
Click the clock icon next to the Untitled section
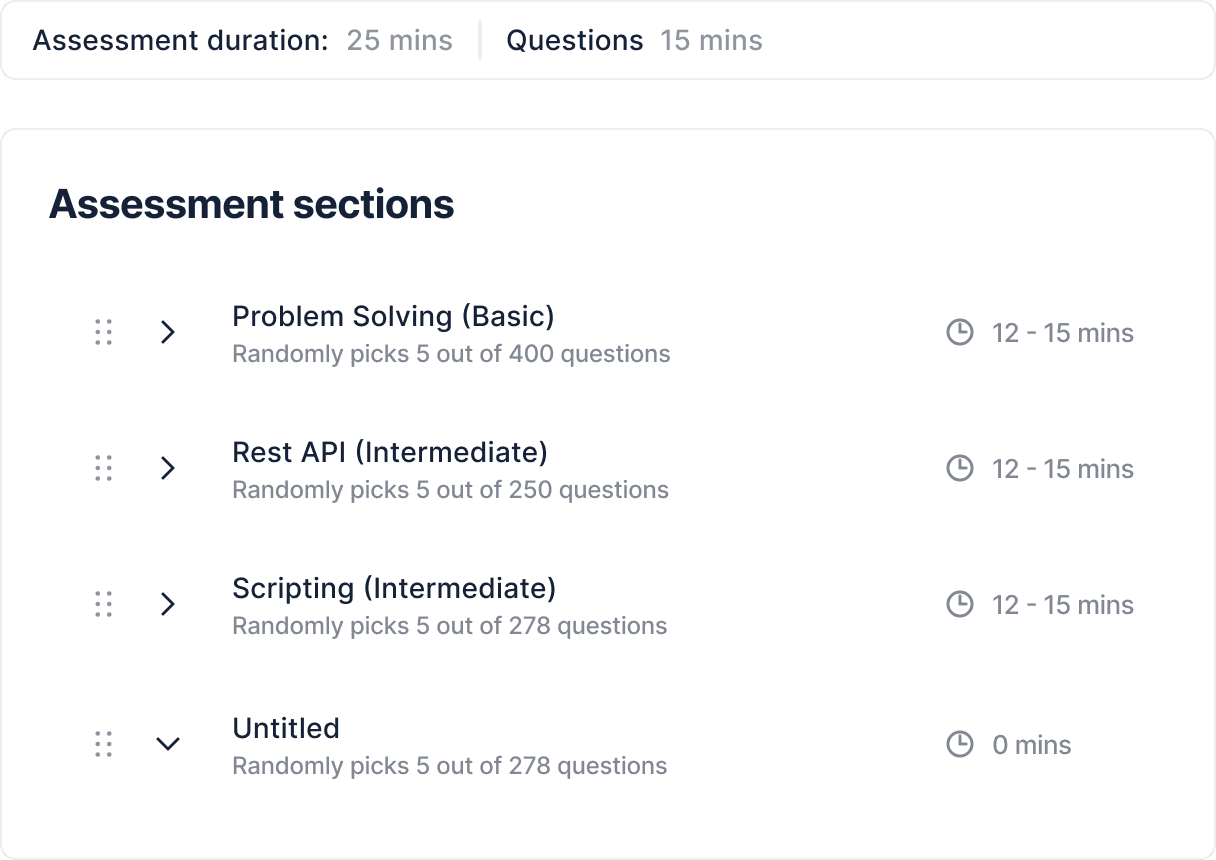[x=959, y=744]
